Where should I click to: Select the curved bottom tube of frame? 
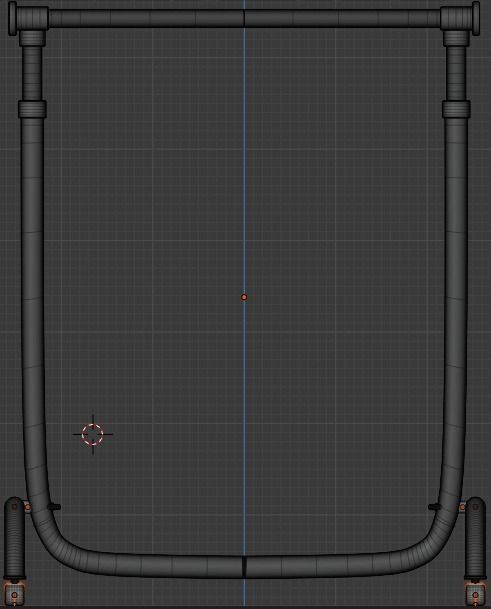(244, 565)
